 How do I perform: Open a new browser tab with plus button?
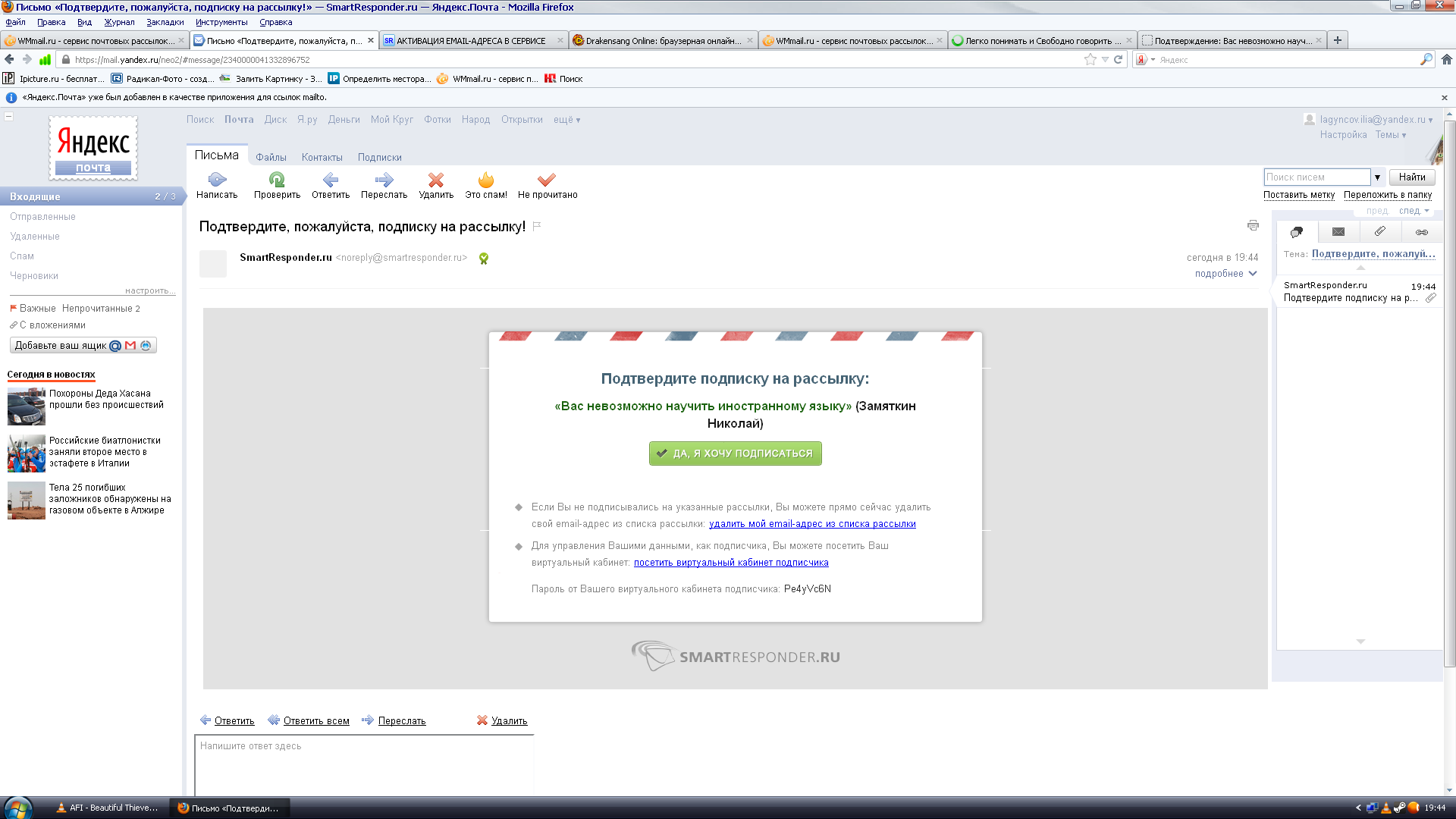[1338, 40]
